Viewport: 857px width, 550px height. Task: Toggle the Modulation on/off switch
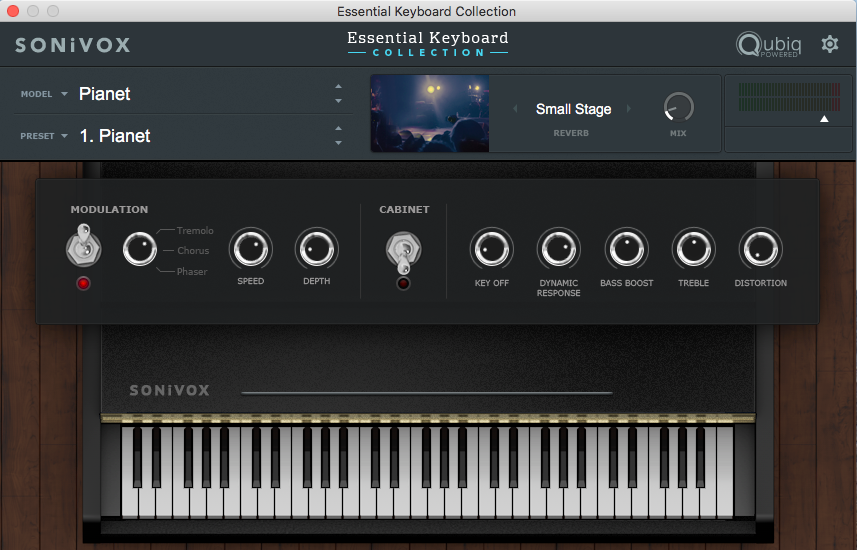(83, 247)
